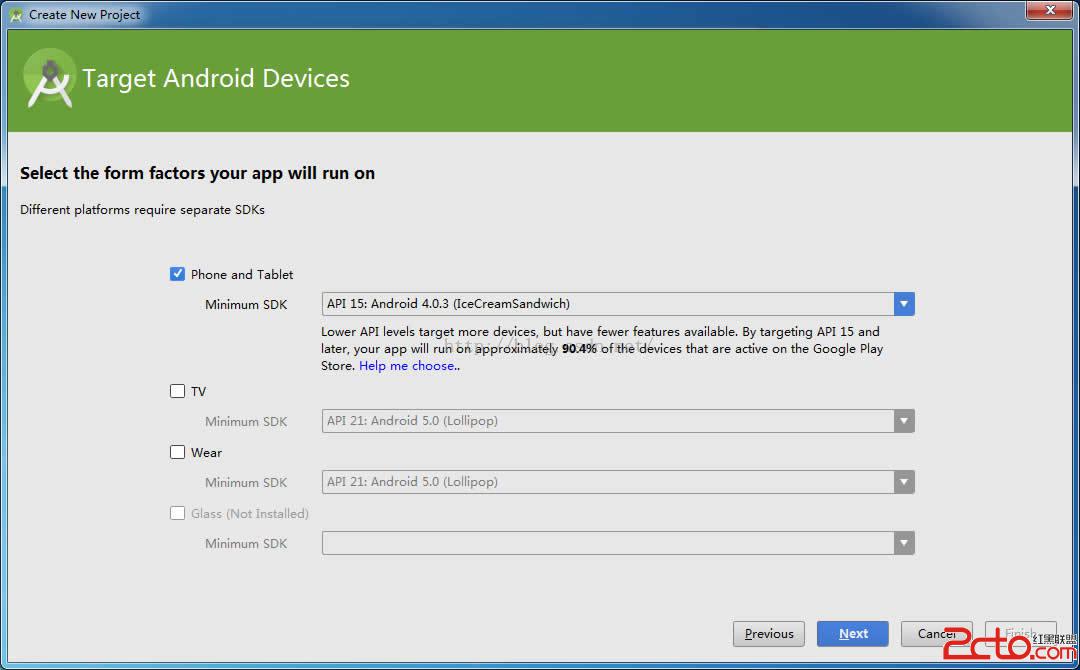Click the Glass (Not Installed) checkbox

[x=178, y=513]
